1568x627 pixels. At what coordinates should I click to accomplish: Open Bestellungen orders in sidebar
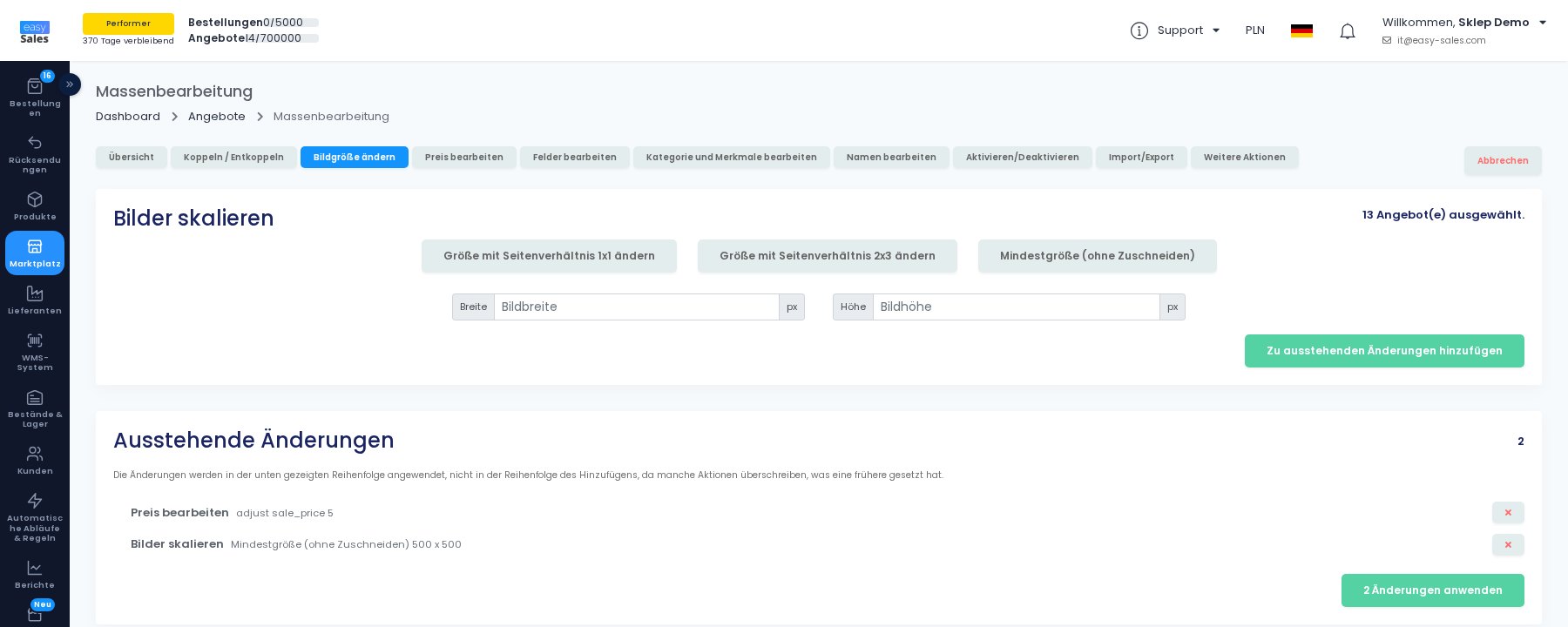[35, 96]
